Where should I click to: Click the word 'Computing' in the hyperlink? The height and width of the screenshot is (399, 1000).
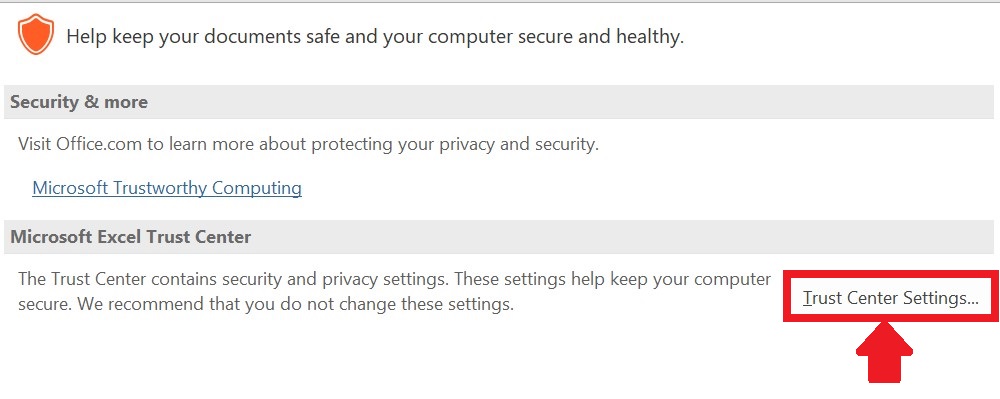257,188
